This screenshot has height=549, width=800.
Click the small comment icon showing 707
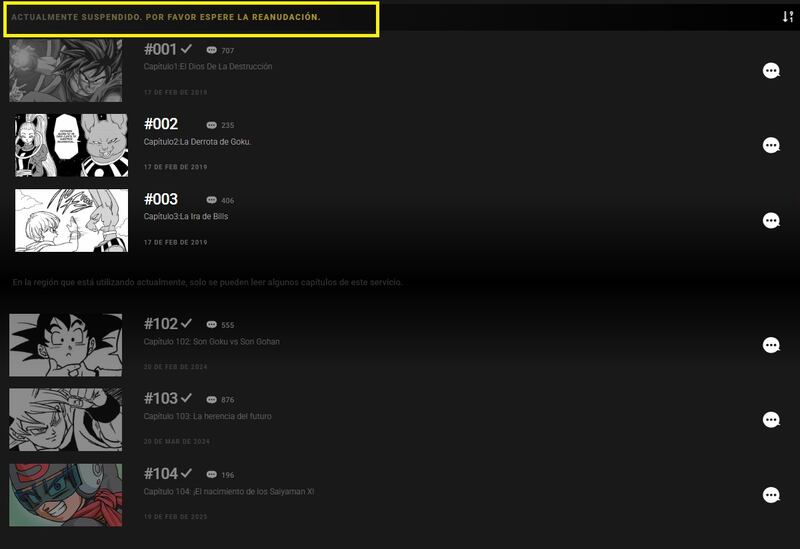211,50
